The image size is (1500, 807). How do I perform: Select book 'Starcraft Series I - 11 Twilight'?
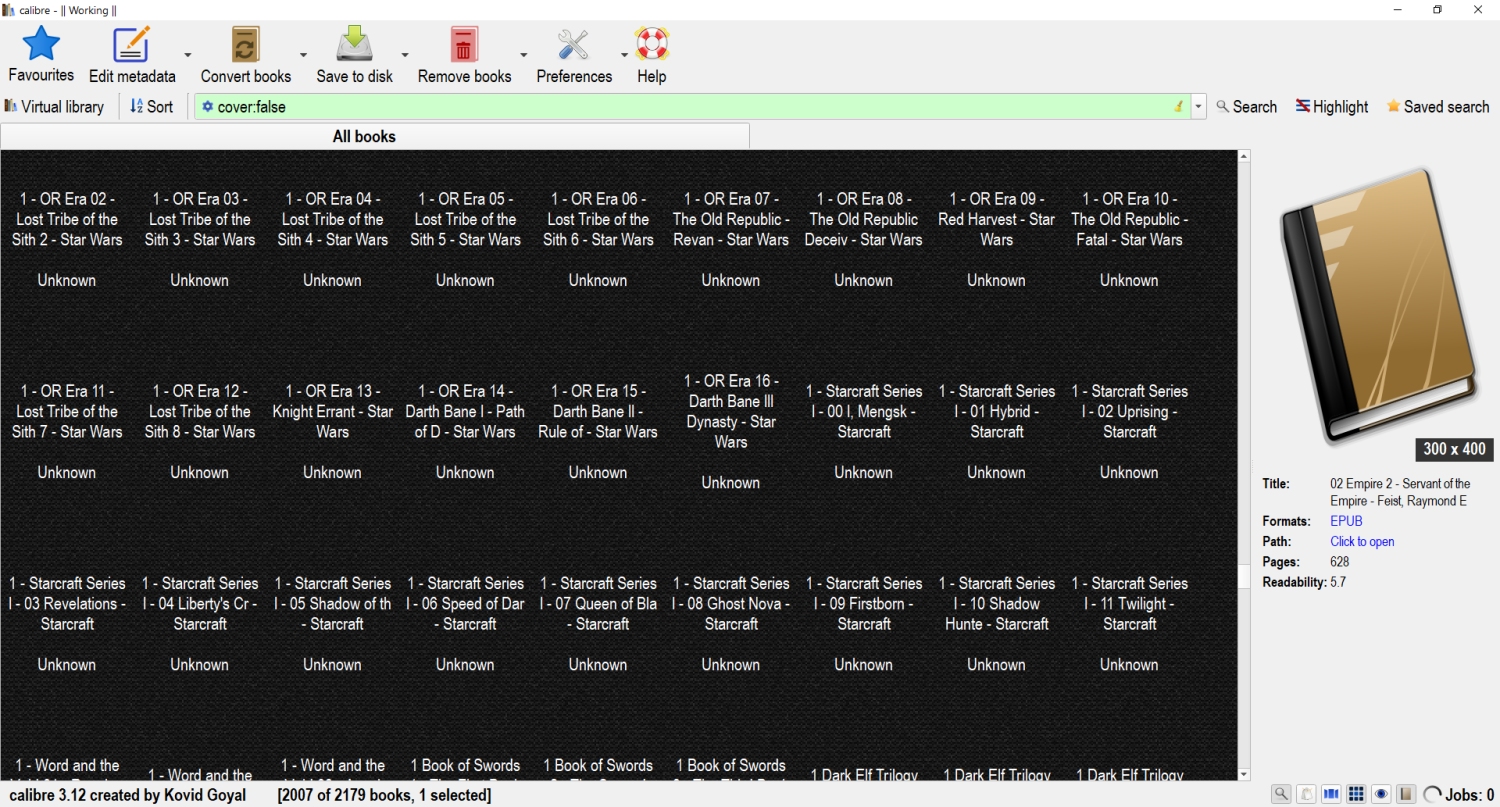pos(1129,623)
